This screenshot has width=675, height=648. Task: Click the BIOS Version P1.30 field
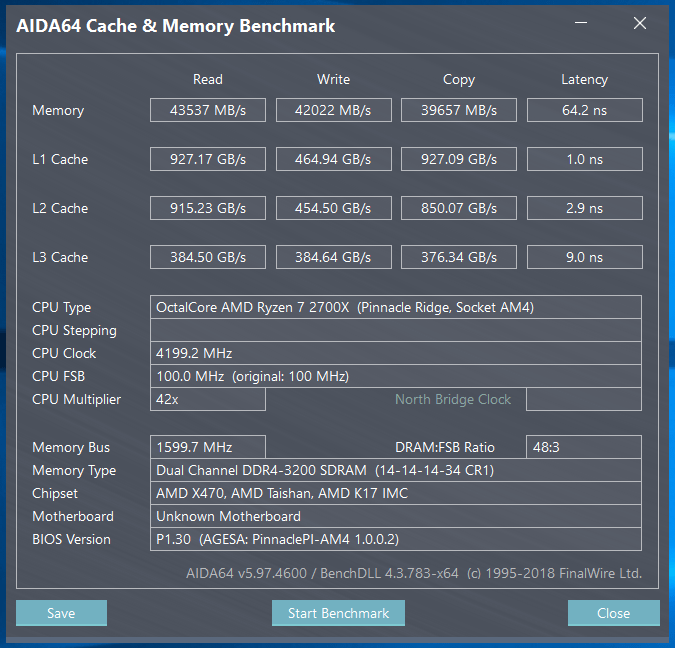tap(396, 539)
